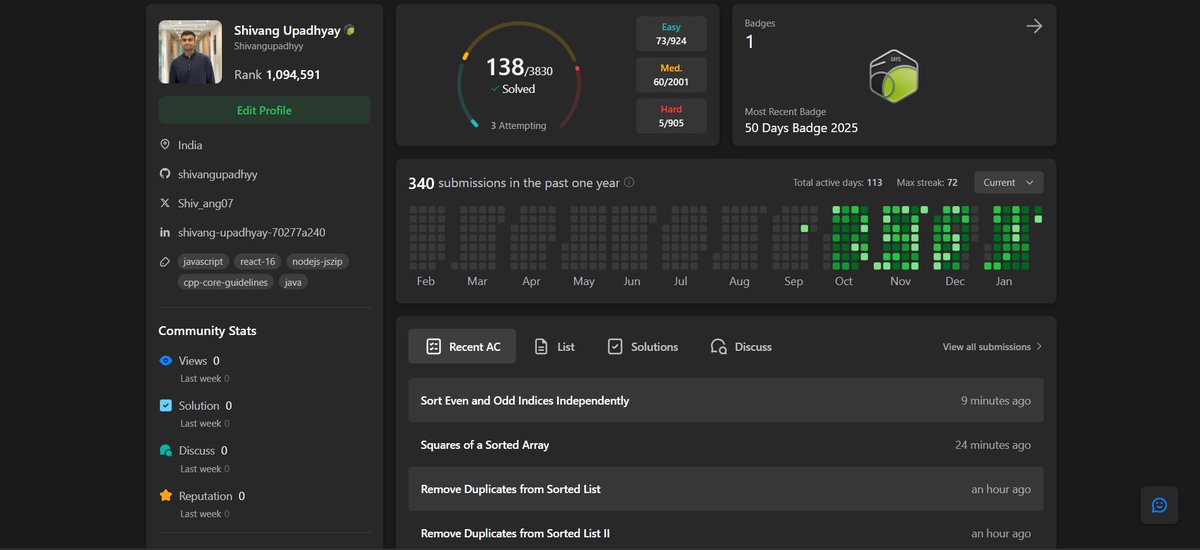Click the chat bubbles icon beside Discuss stat
1200x550 pixels.
point(166,451)
